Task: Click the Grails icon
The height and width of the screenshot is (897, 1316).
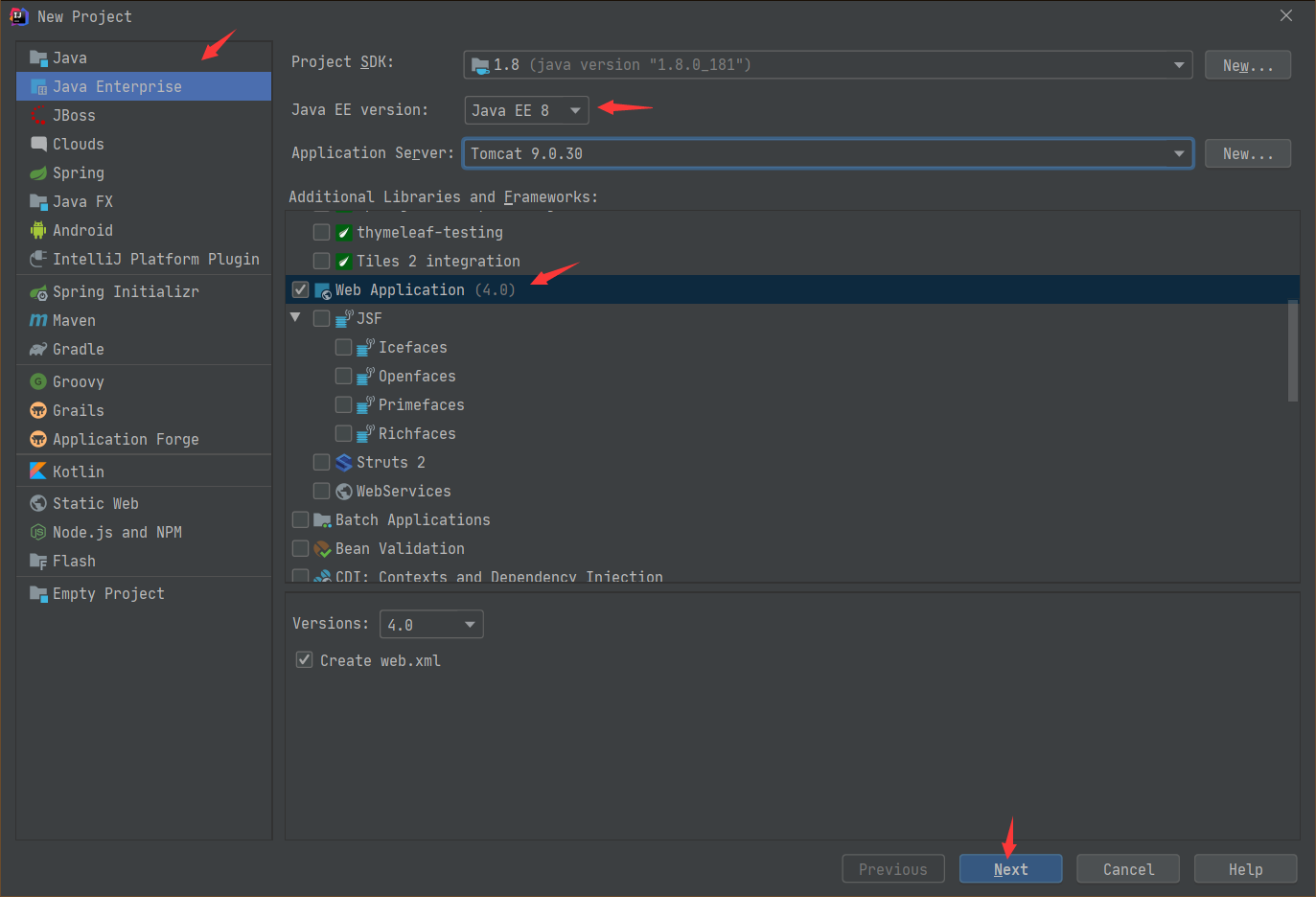Action: tap(38, 410)
